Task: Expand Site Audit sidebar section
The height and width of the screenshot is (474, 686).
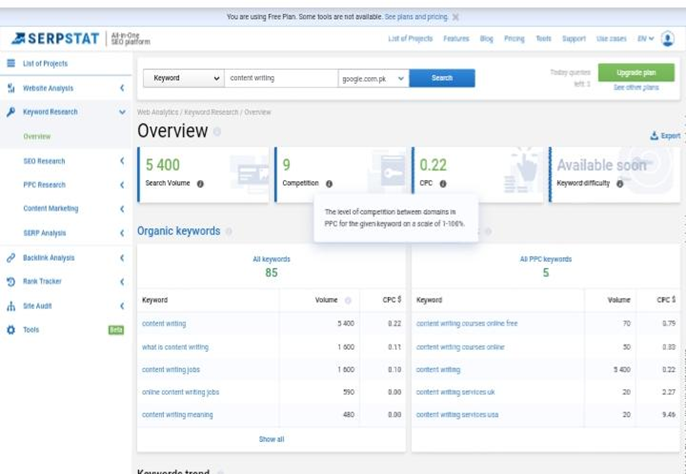Action: pyautogui.click(x=122, y=306)
